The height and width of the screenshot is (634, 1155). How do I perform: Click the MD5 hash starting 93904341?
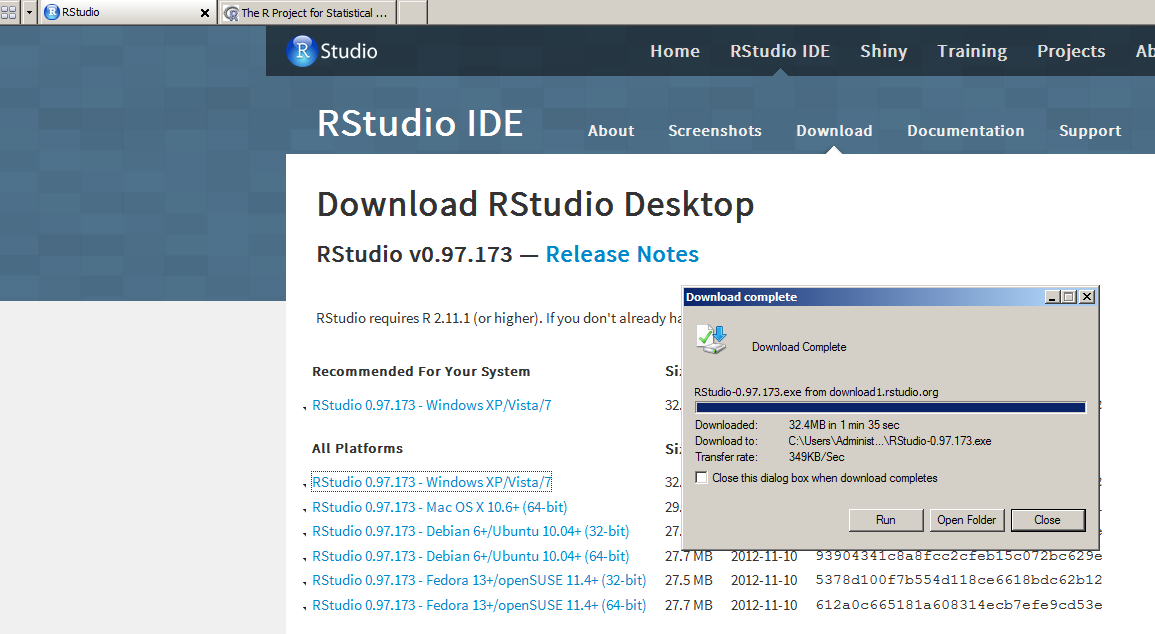[958, 556]
